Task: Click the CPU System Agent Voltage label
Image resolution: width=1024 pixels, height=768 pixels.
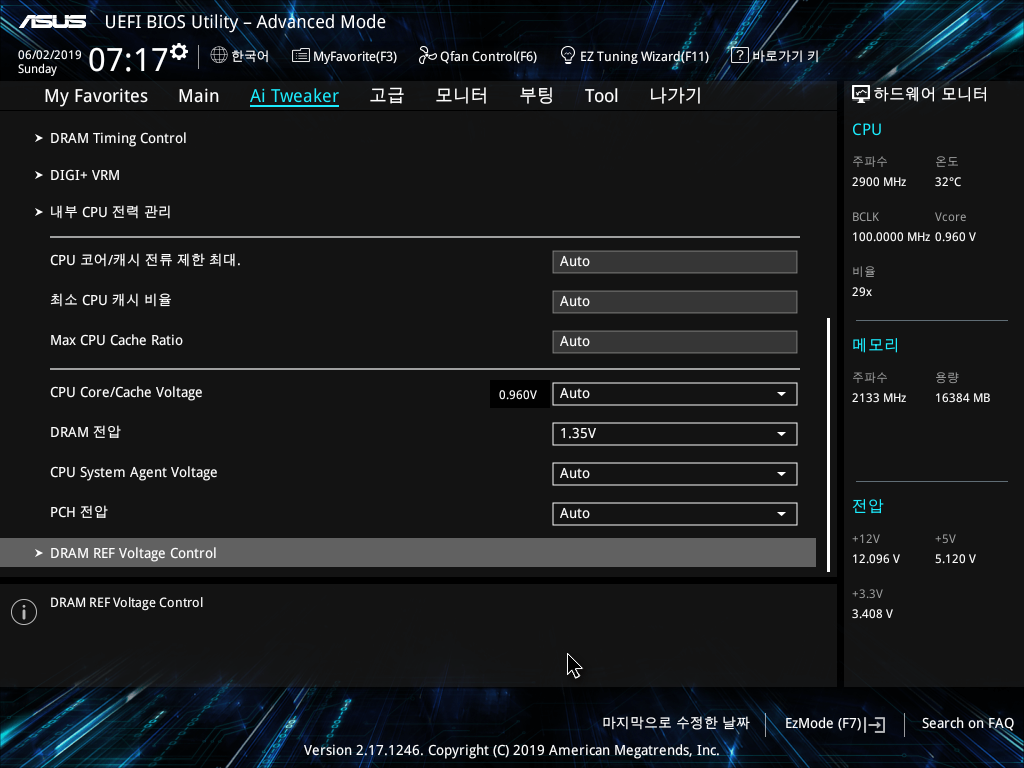Action: click(x=133, y=473)
